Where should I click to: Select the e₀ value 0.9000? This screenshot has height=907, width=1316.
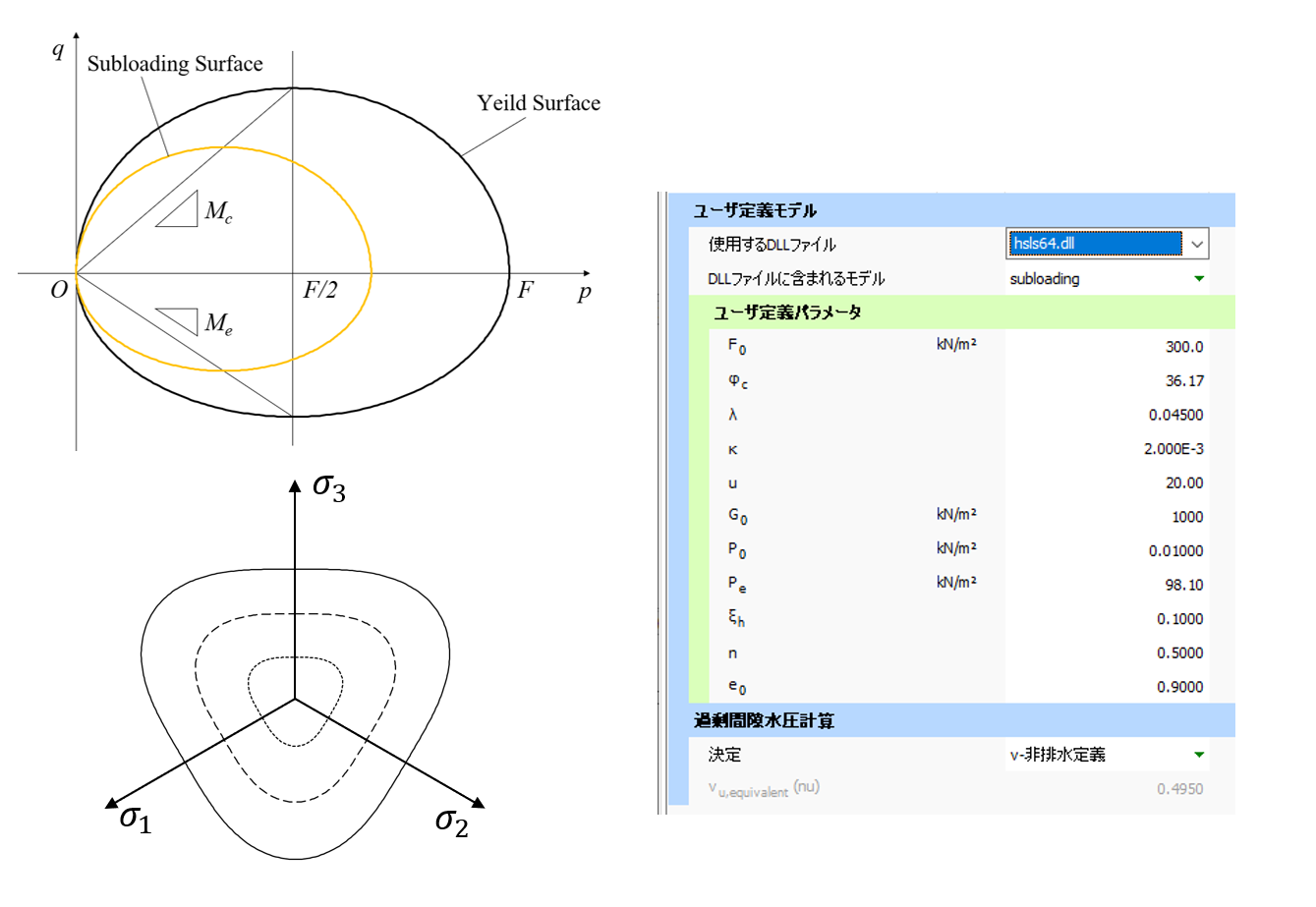(1179, 687)
